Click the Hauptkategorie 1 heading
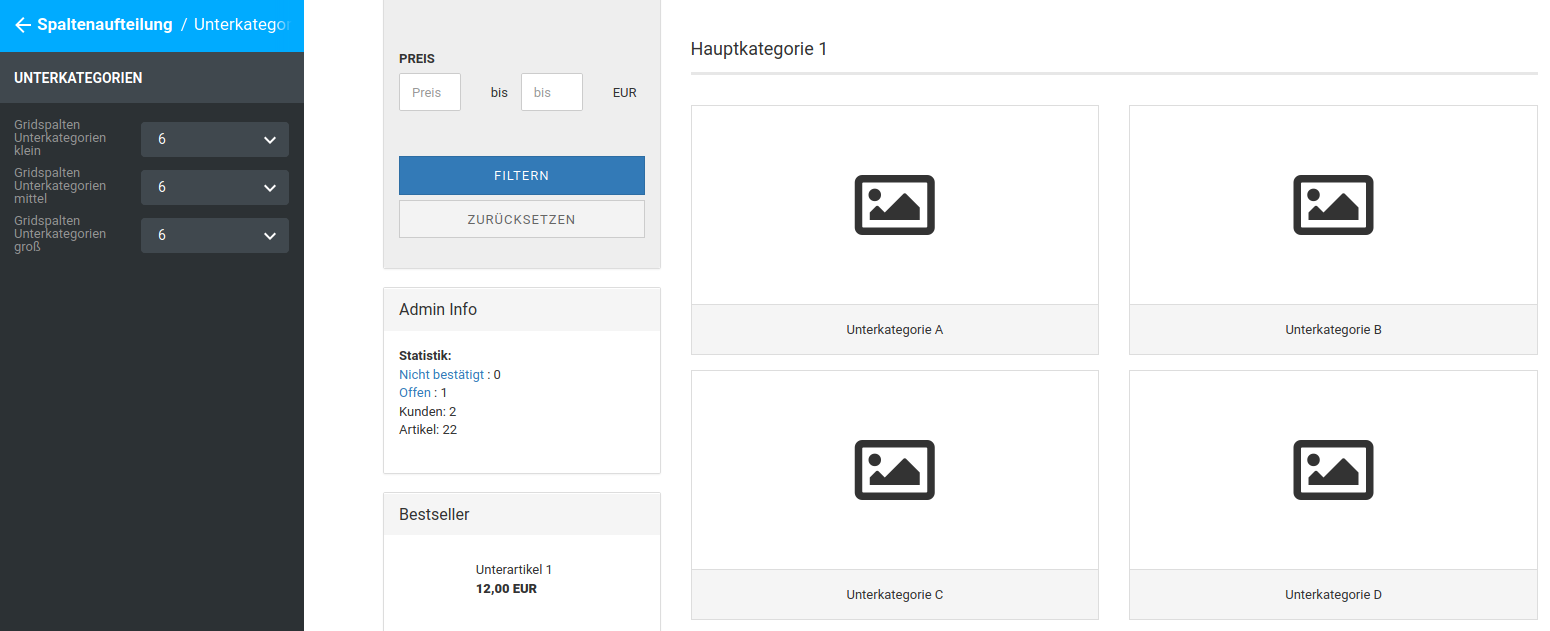 pyautogui.click(x=759, y=49)
